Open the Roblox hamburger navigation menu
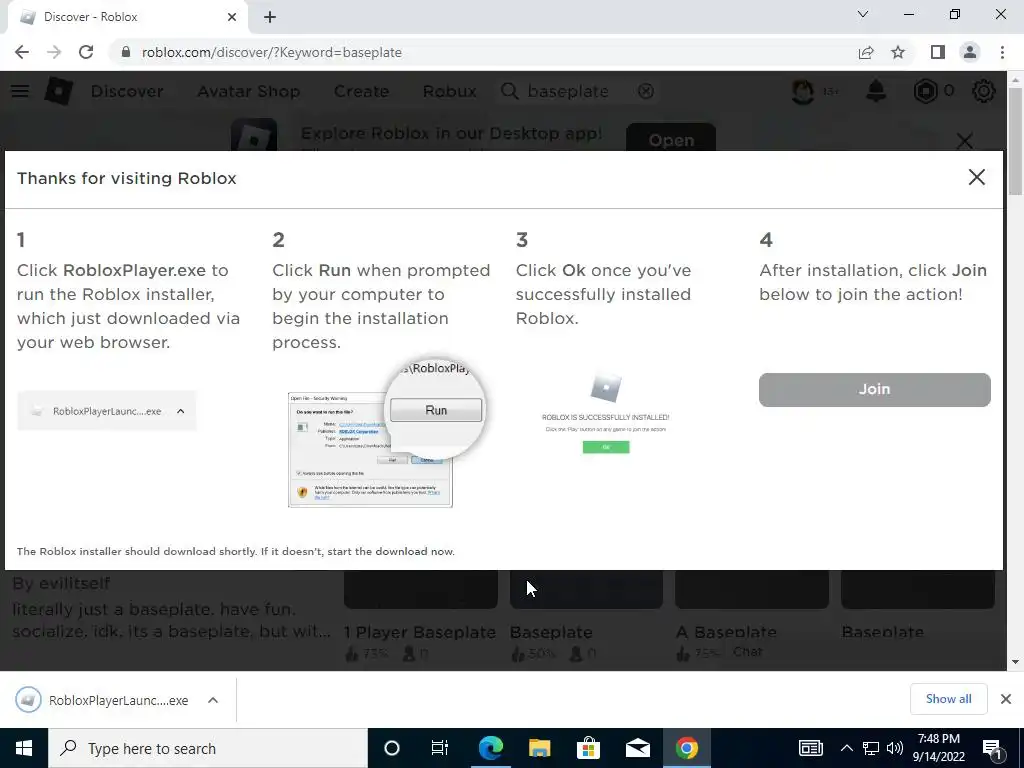Viewport: 1024px width, 768px height. 20,91
